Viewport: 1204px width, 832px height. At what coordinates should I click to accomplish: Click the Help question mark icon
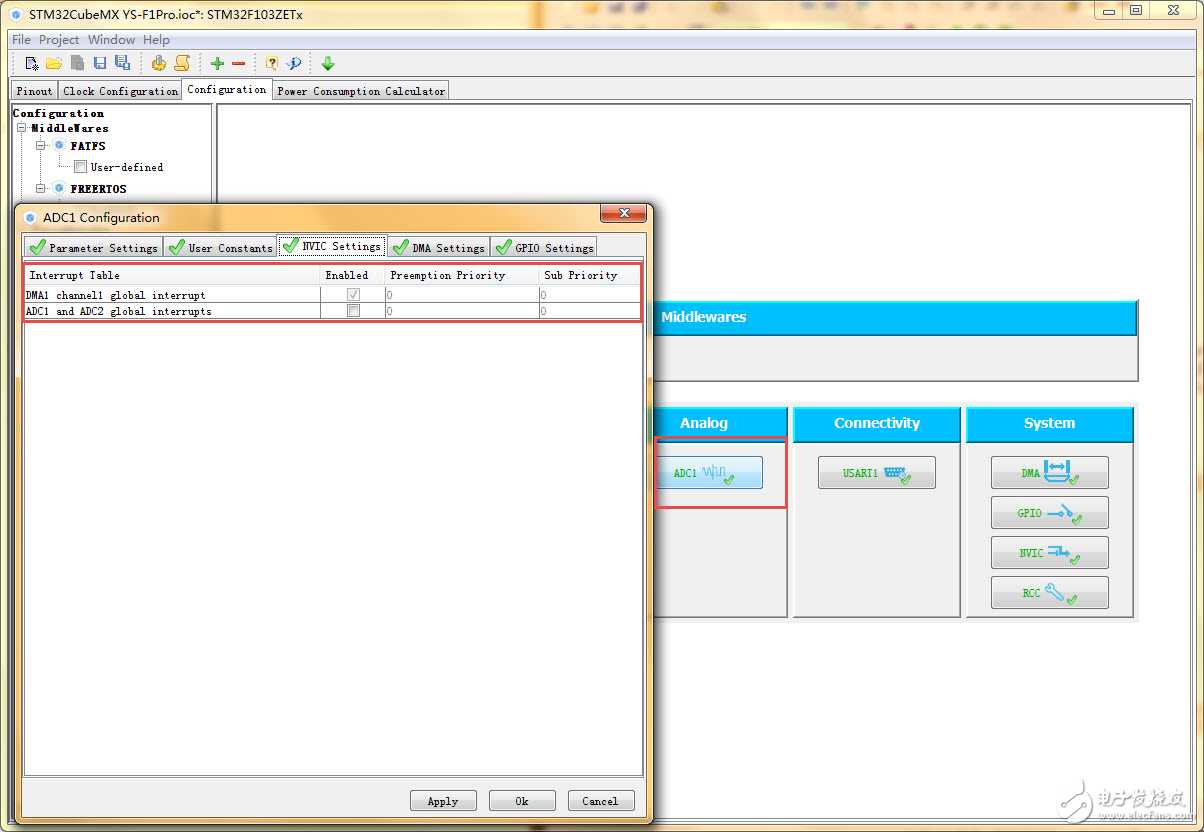271,63
